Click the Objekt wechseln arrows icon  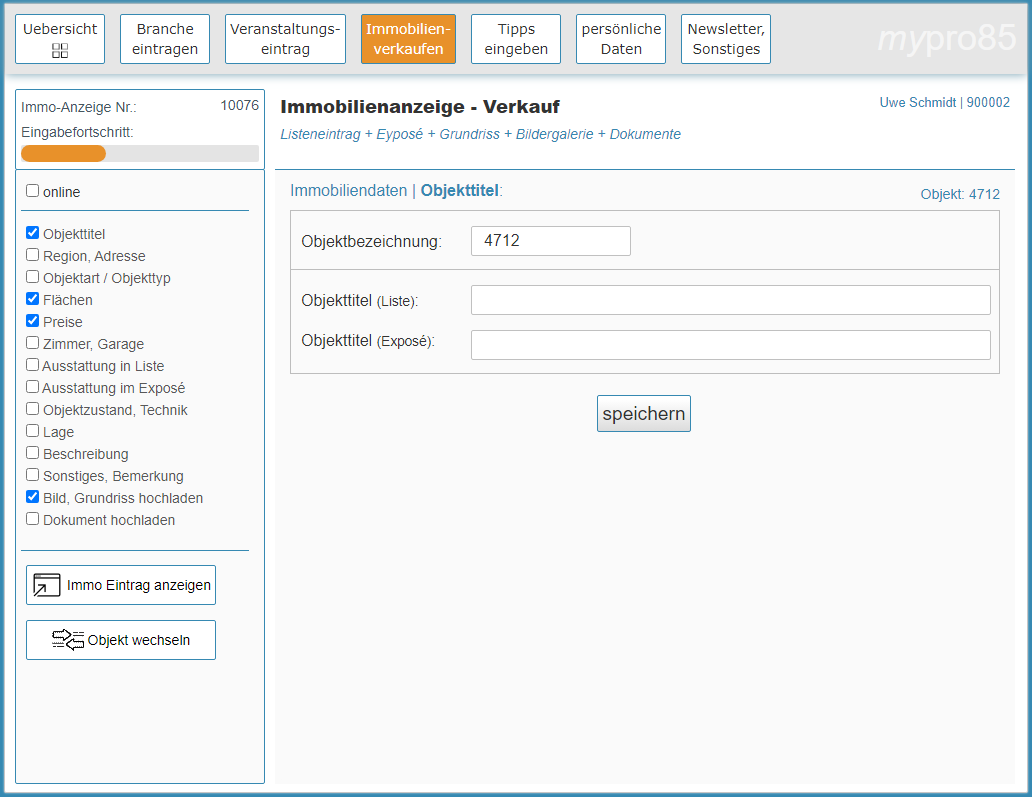68,640
